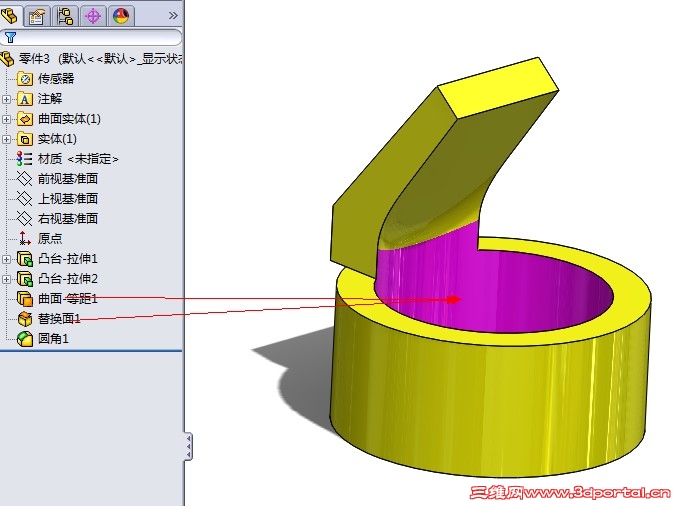
Task: Expand the 注解 annotations node
Action: tap(6, 99)
